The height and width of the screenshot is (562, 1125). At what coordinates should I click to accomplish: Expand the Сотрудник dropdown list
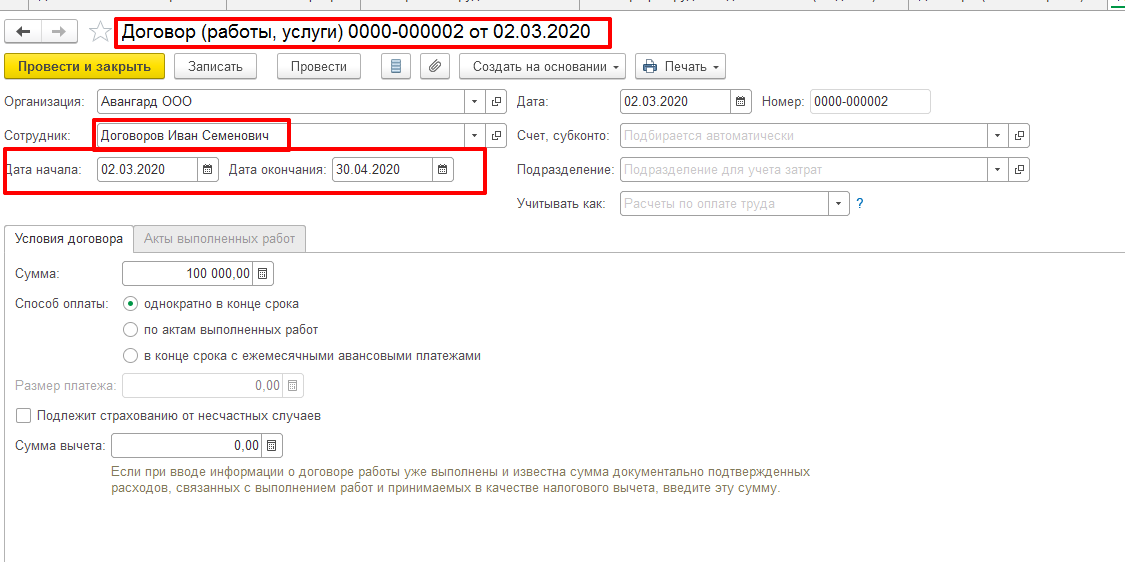[473, 136]
